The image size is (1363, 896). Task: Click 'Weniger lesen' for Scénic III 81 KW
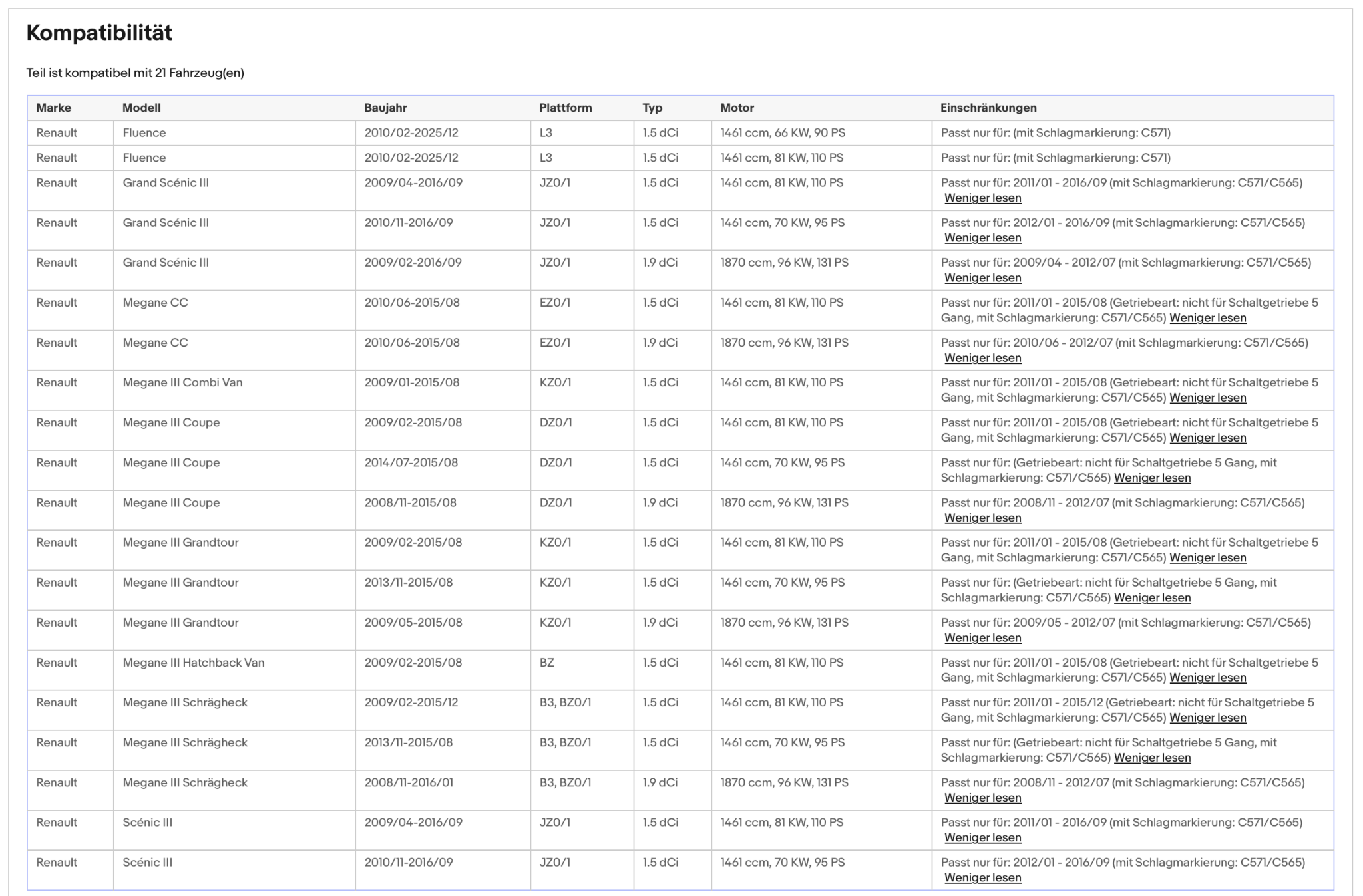coord(982,837)
